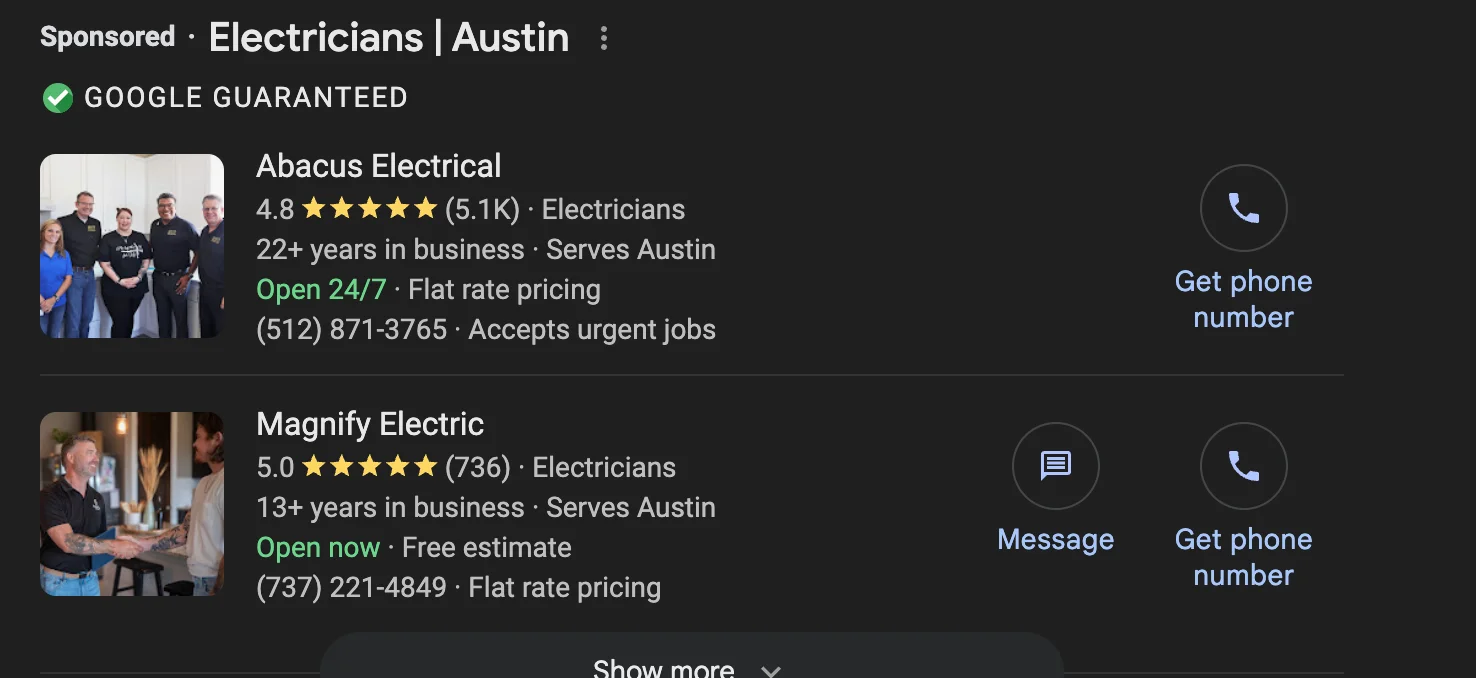1476x678 pixels.
Task: Click the green Google Guaranteed checkmark badge
Action: [x=58, y=98]
